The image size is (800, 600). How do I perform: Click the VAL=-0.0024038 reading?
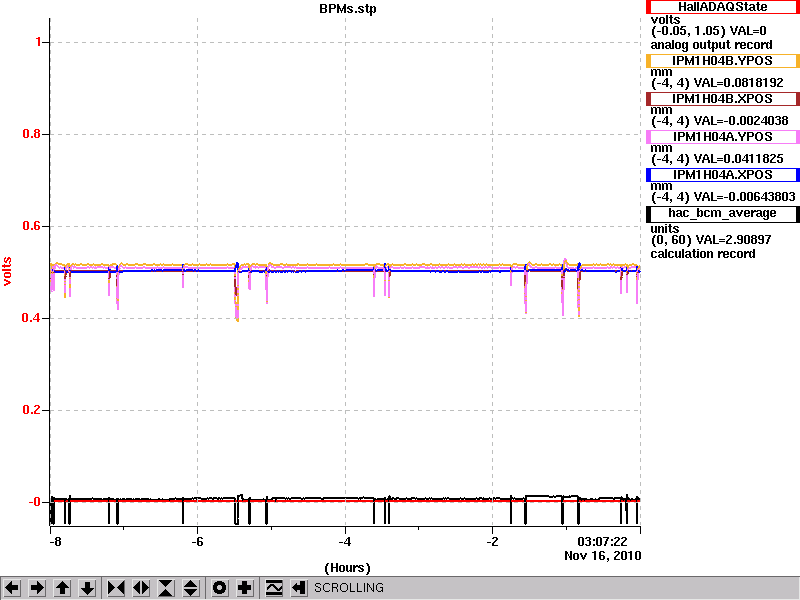pos(741,121)
